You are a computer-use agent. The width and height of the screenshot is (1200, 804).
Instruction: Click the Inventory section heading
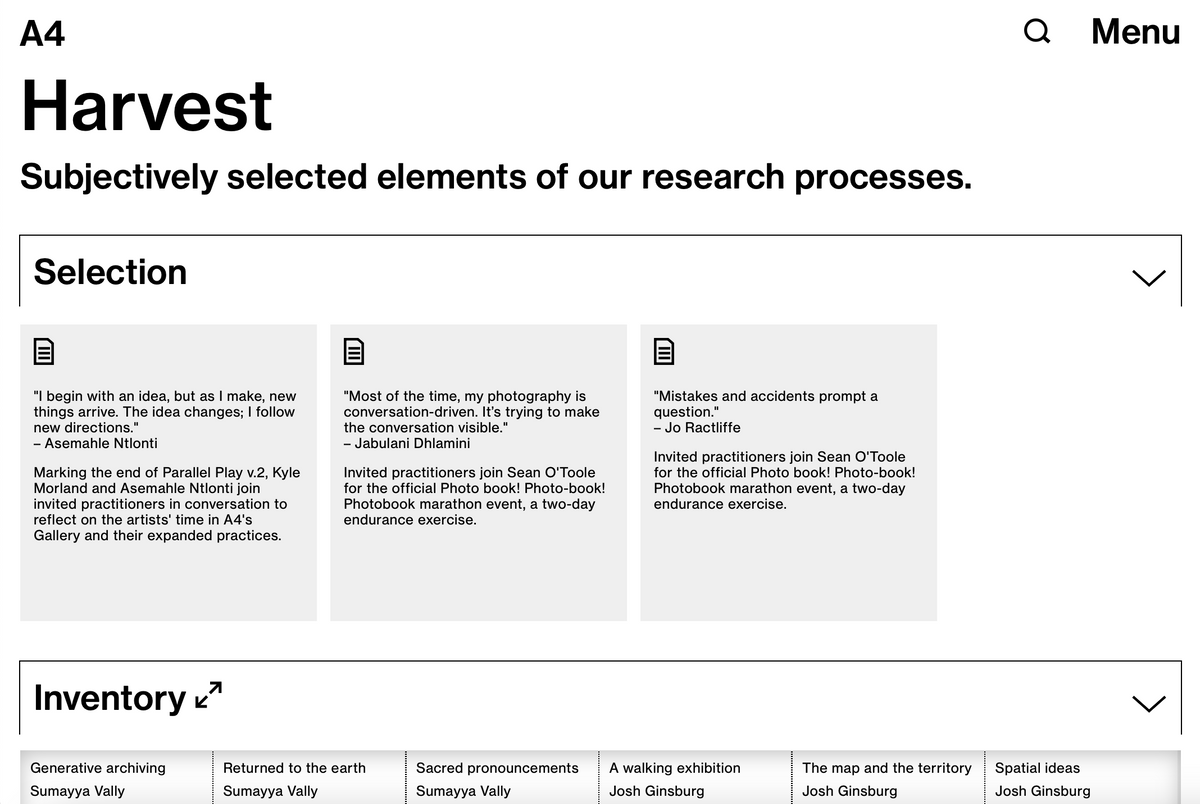[x=109, y=697]
